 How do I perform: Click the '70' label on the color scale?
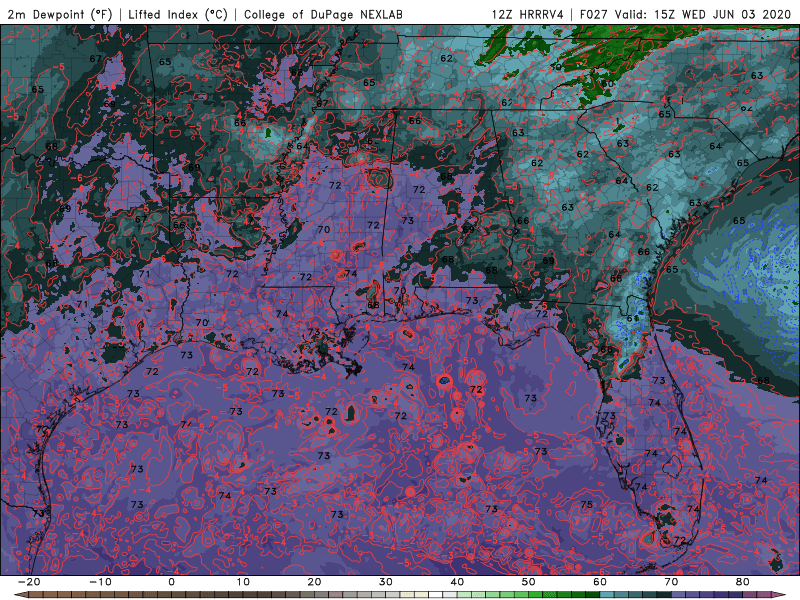tap(671, 582)
